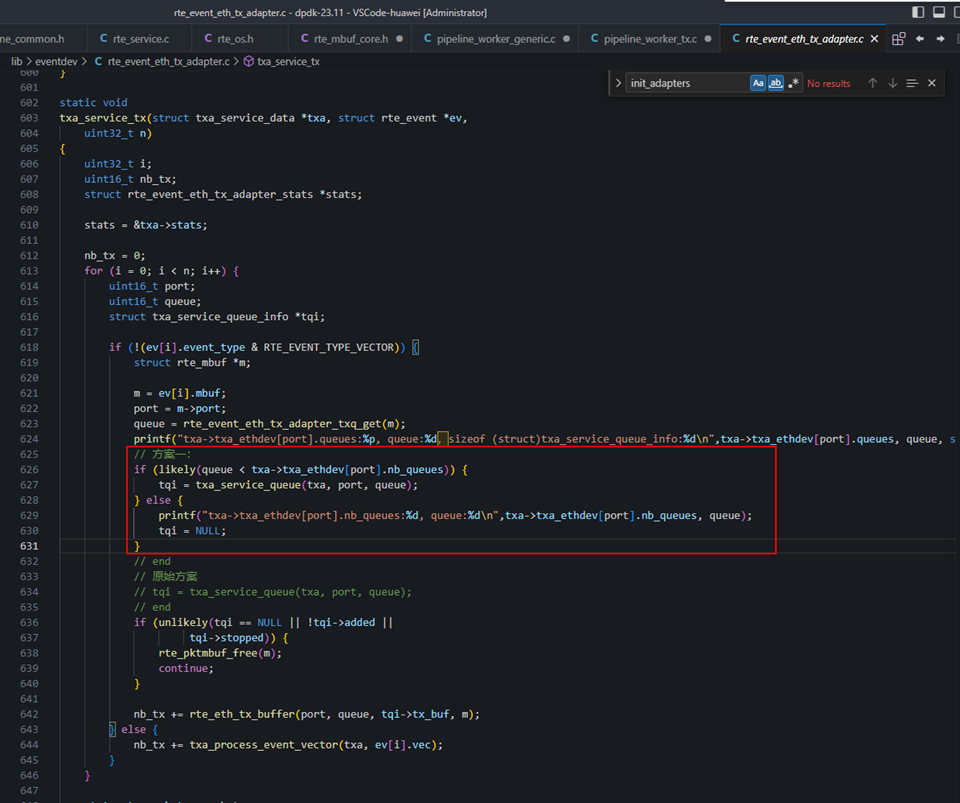Switch to the pipeline_worker_tx.c tab
The width and height of the screenshot is (960, 803).
[650, 39]
